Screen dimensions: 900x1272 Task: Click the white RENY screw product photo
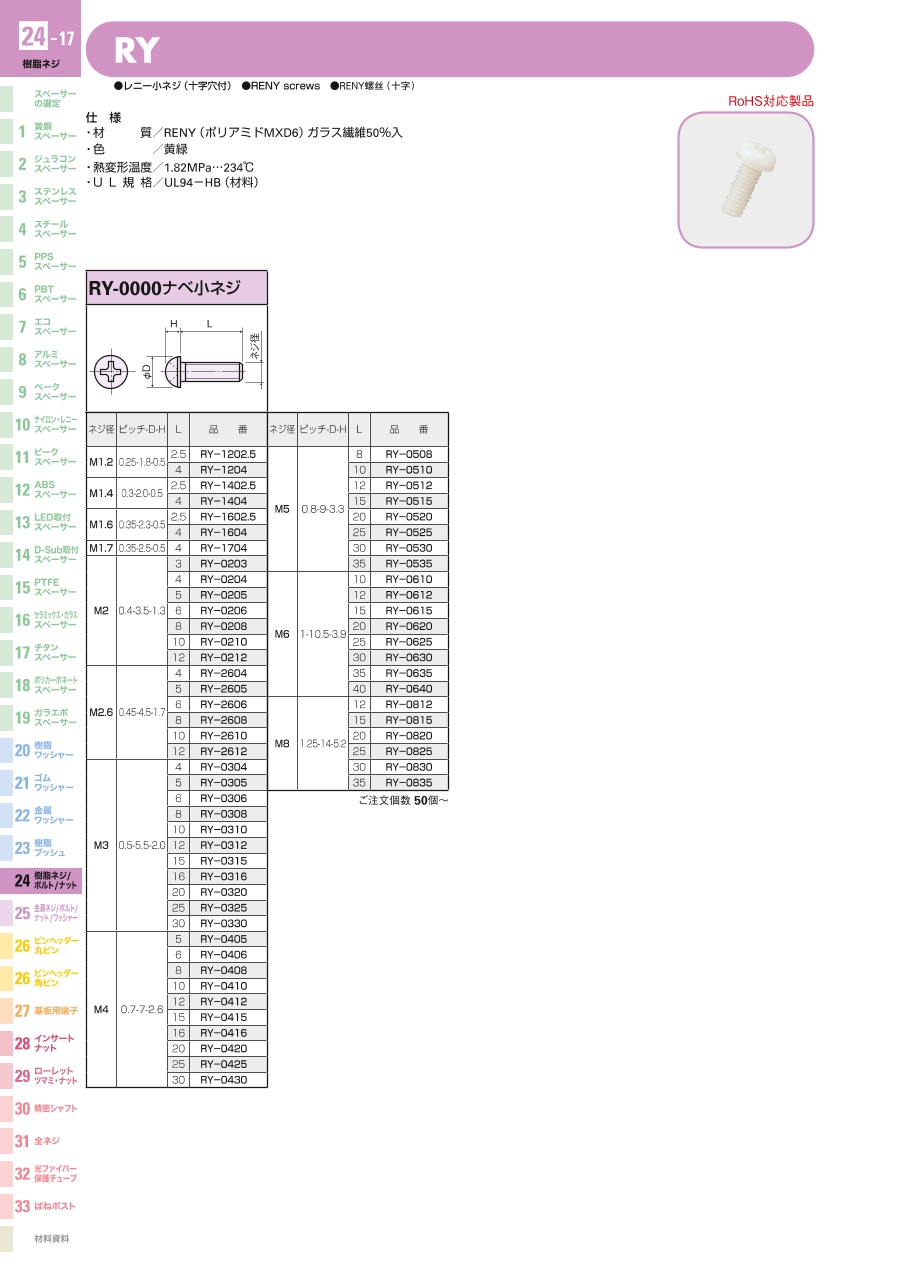click(745, 180)
